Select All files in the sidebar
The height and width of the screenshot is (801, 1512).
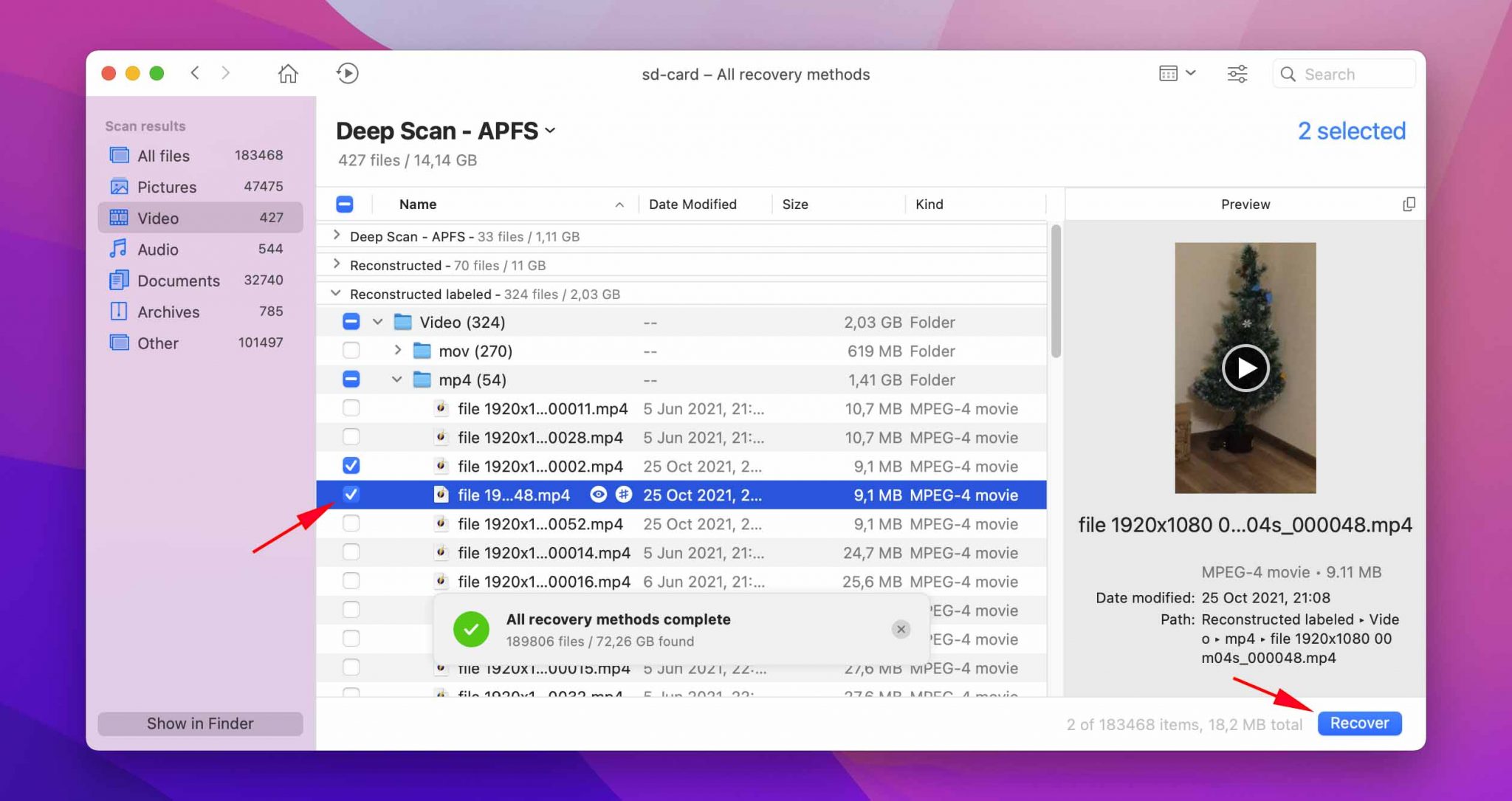tap(200, 156)
